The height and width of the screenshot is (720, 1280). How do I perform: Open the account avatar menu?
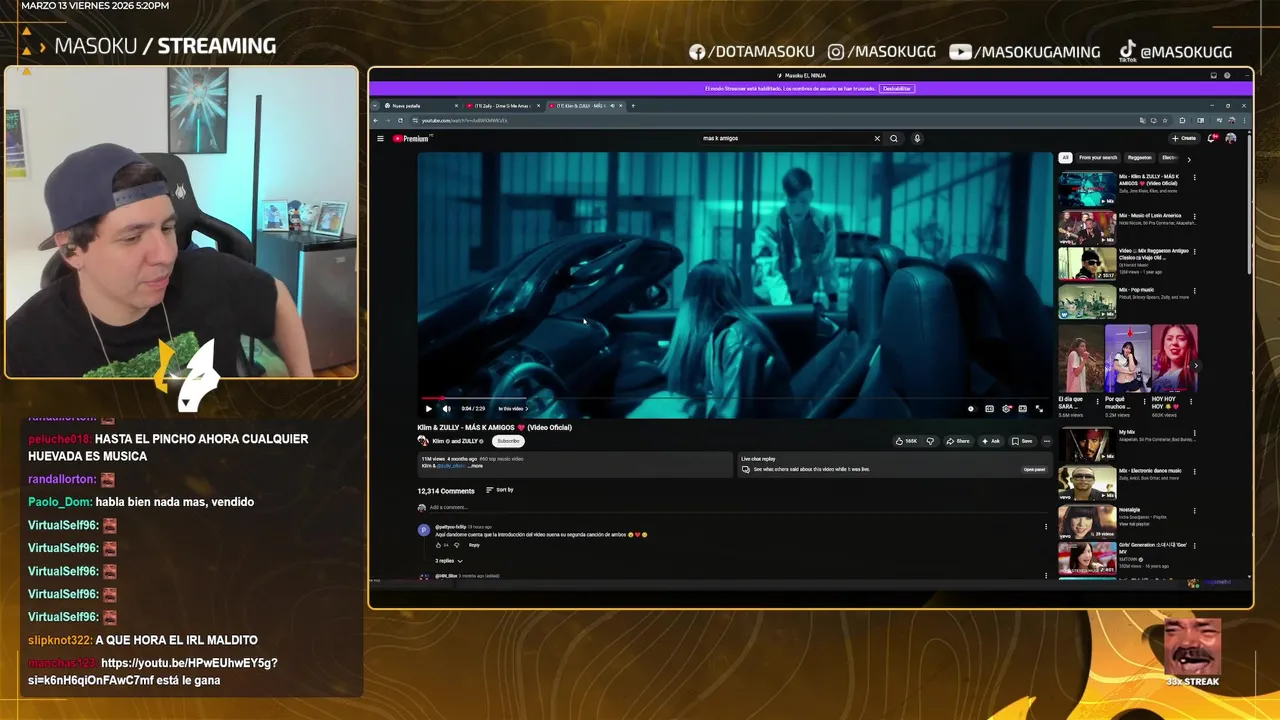click(x=1231, y=138)
